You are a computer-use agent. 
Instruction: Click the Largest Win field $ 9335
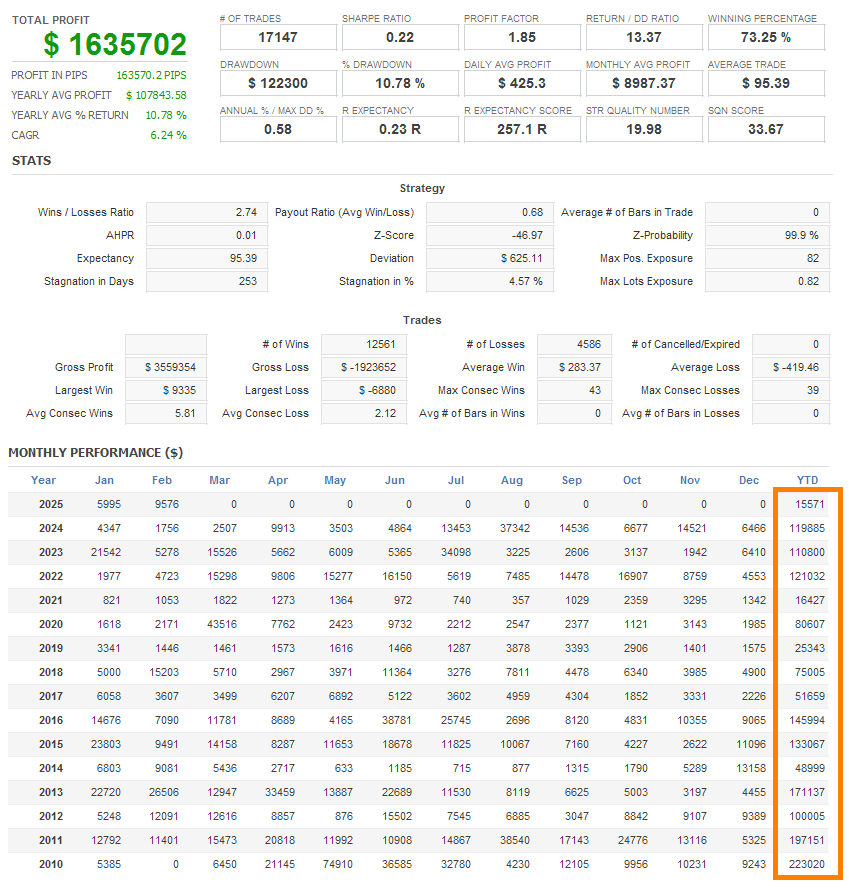coord(166,391)
